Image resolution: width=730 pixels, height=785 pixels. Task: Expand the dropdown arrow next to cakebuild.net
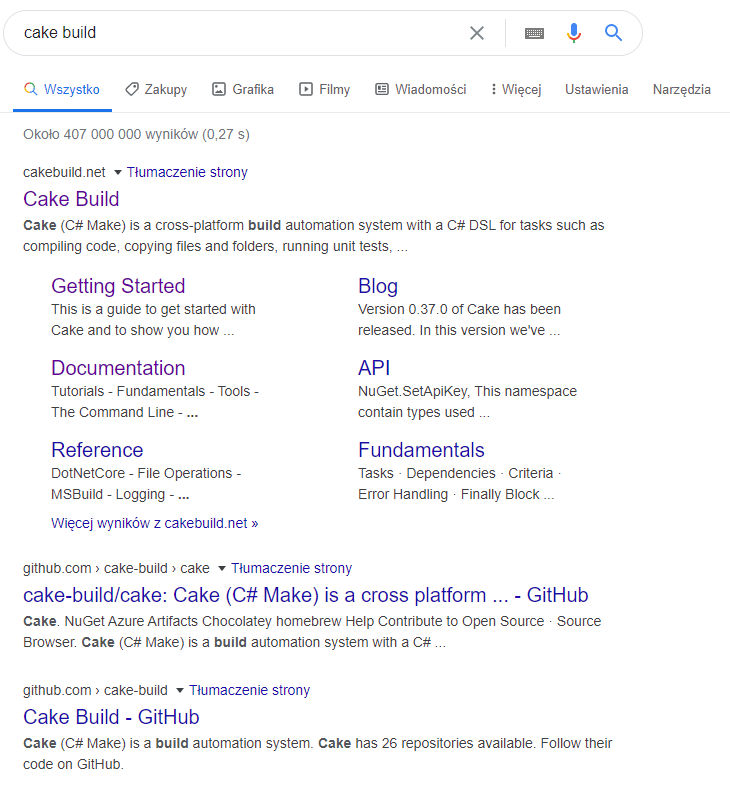point(117,172)
